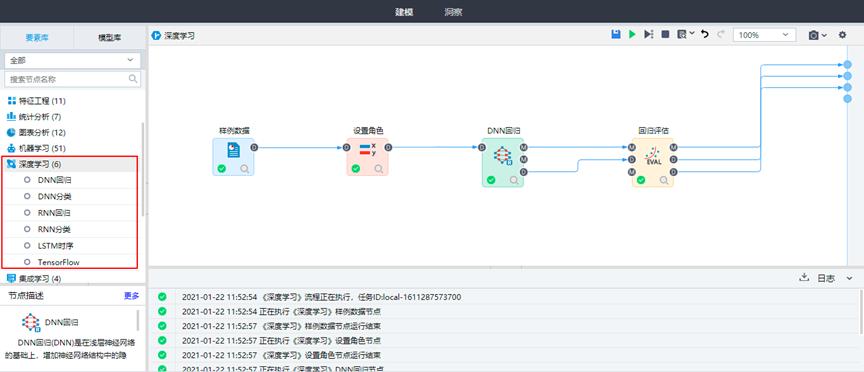Click the 深度学习 workflow tab title
Viewport: 864px width, 372px height.
coord(179,36)
